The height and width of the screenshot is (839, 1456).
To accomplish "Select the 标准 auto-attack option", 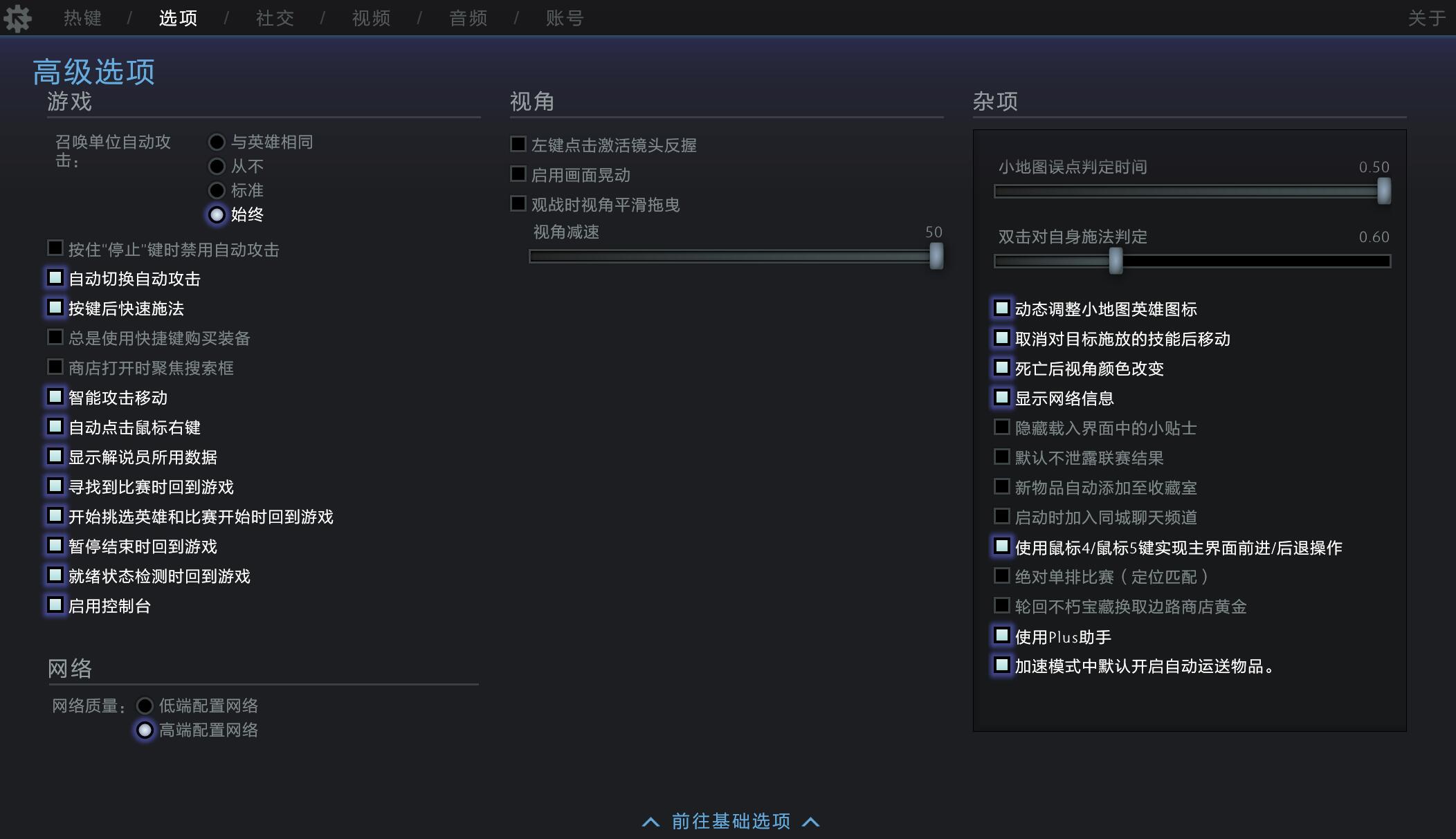I will click(217, 190).
